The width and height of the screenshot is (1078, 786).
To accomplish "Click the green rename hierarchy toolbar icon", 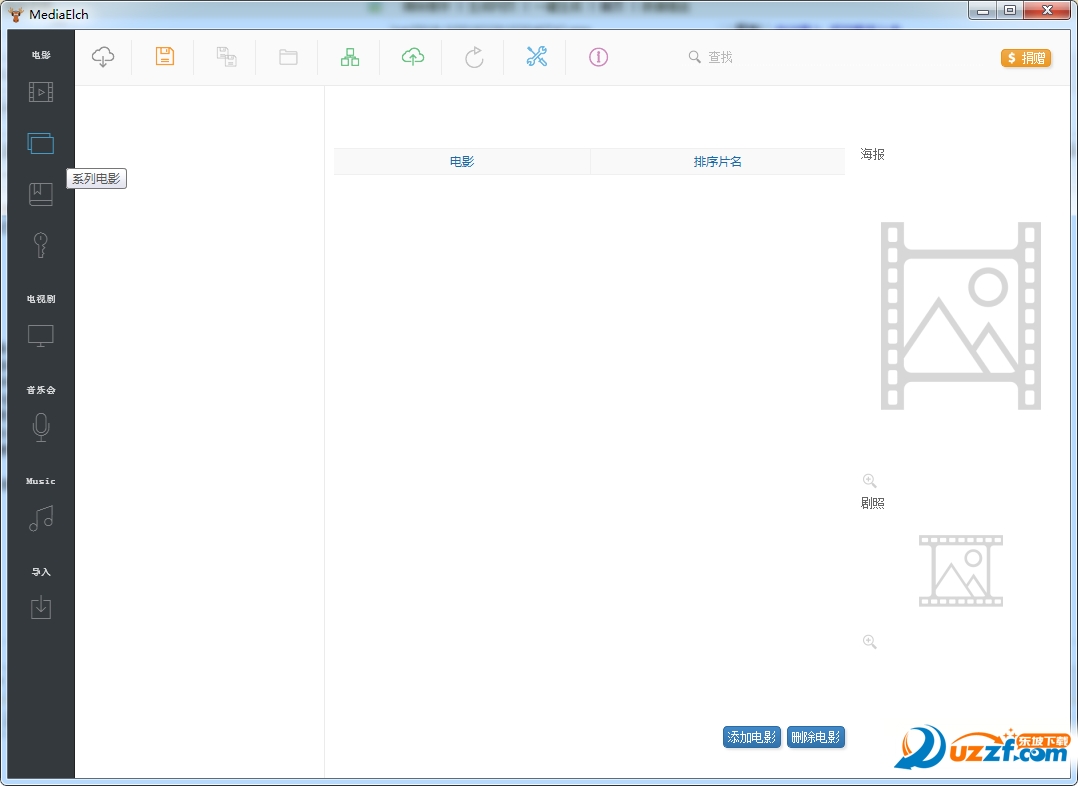I will [x=350, y=56].
